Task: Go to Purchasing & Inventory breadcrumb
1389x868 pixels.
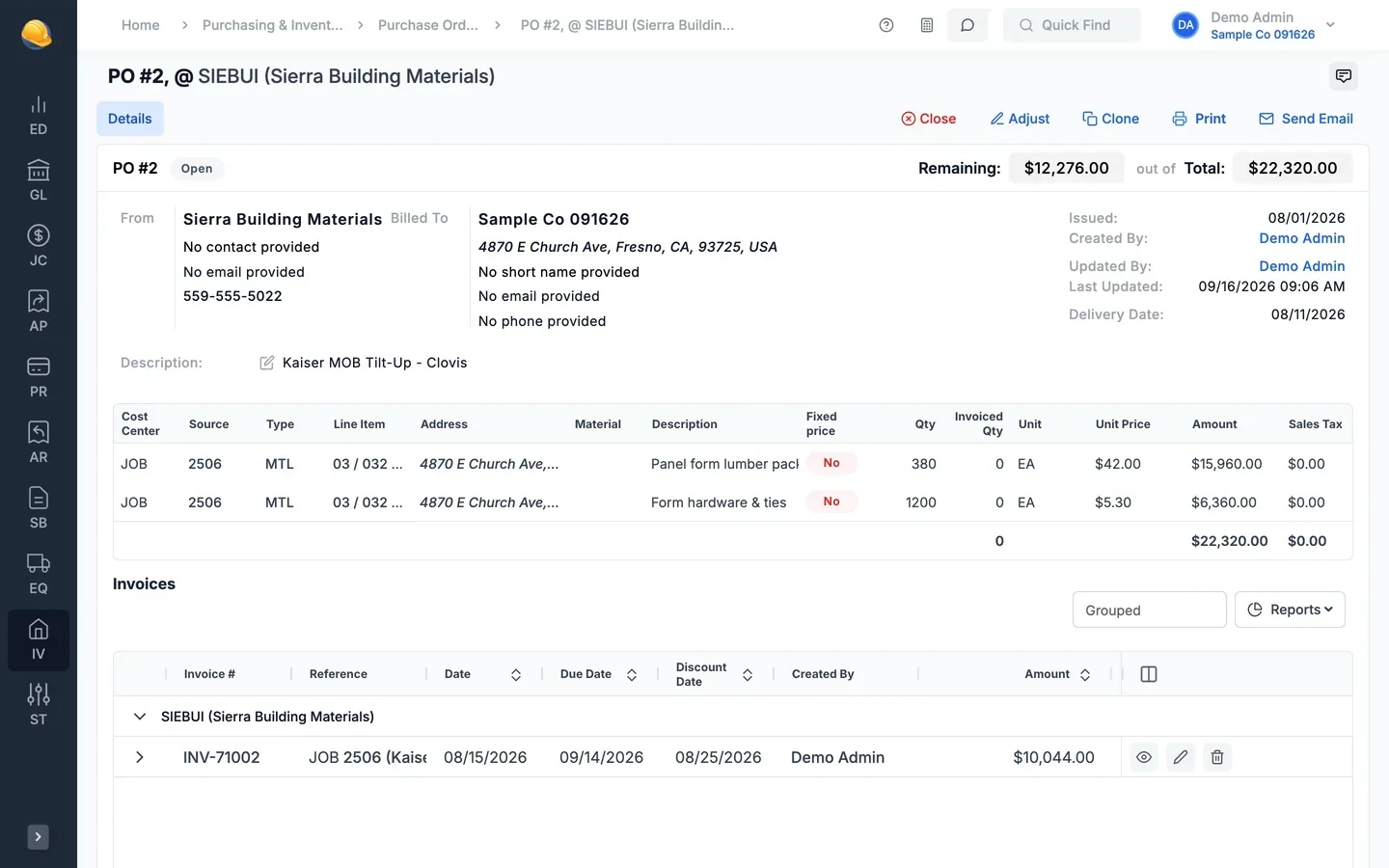Action: click(272, 25)
